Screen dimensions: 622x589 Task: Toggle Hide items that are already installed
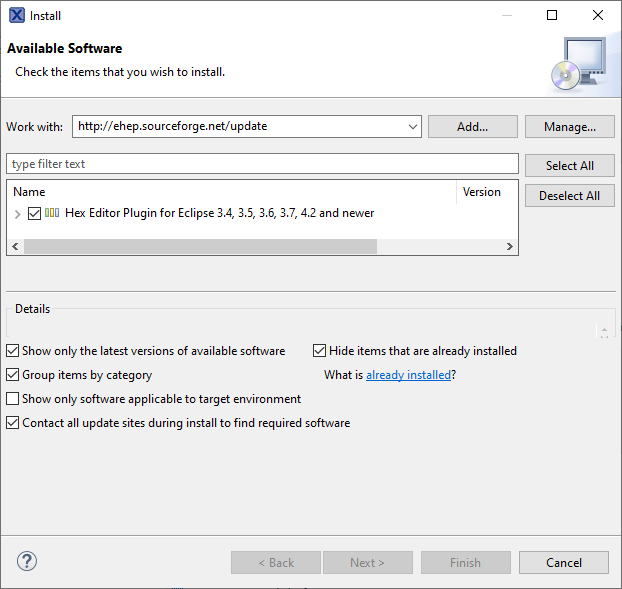[x=320, y=351]
